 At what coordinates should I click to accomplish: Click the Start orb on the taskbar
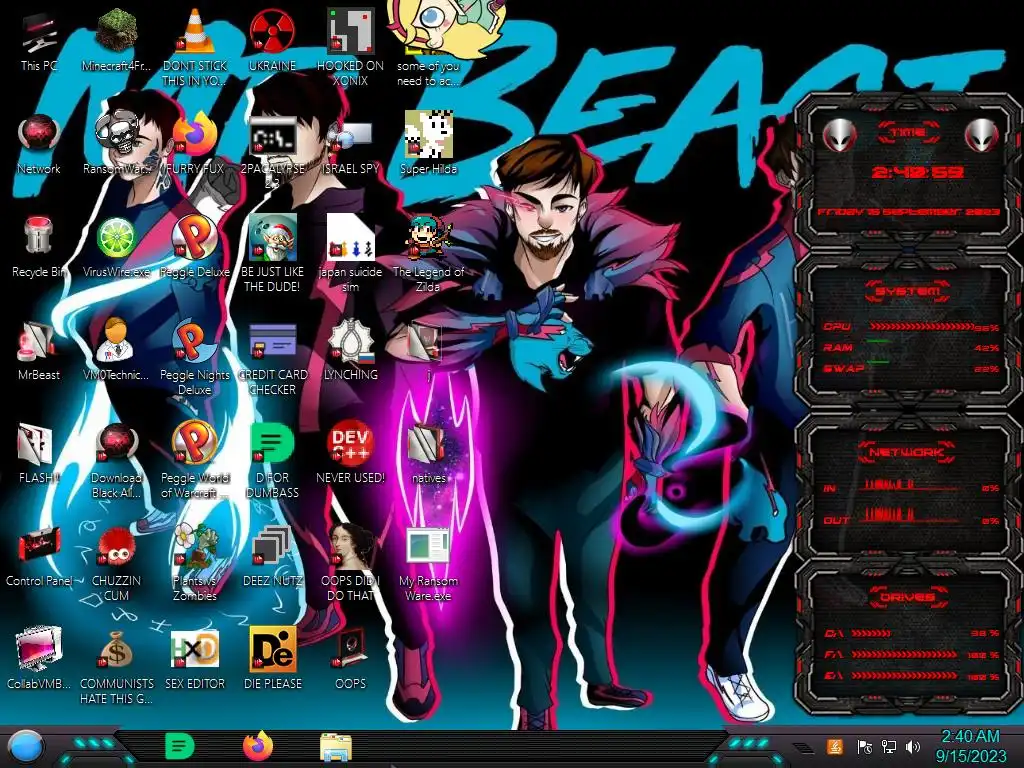tap(25, 747)
